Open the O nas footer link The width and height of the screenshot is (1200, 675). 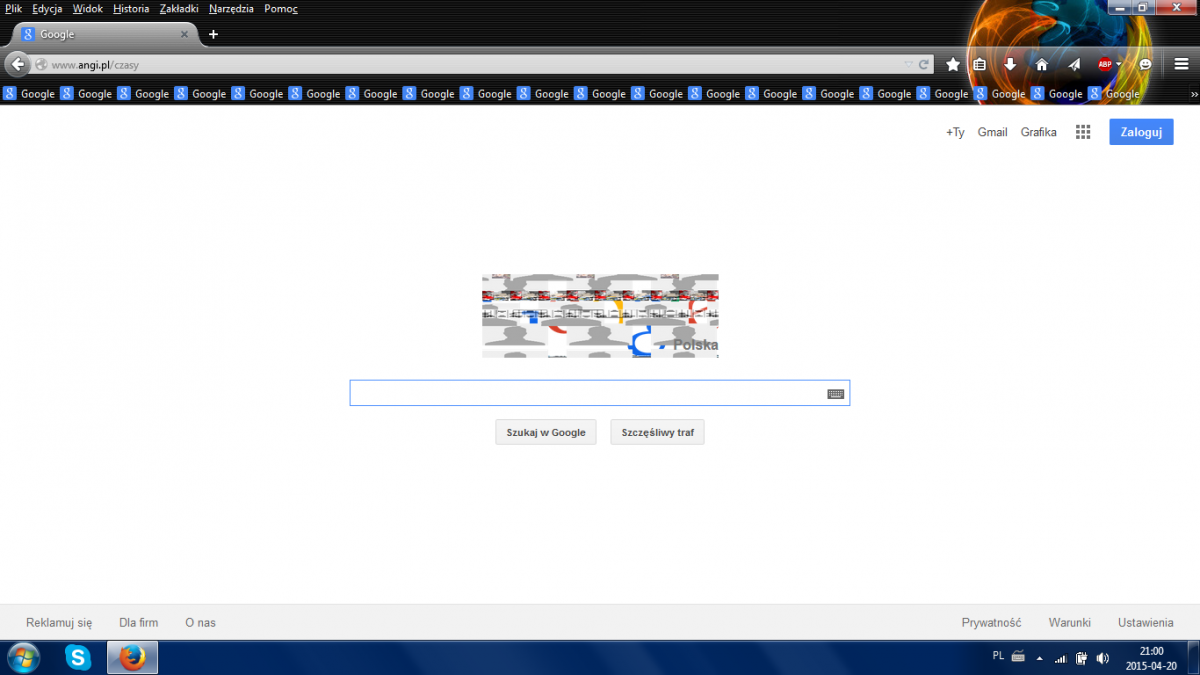pos(200,622)
